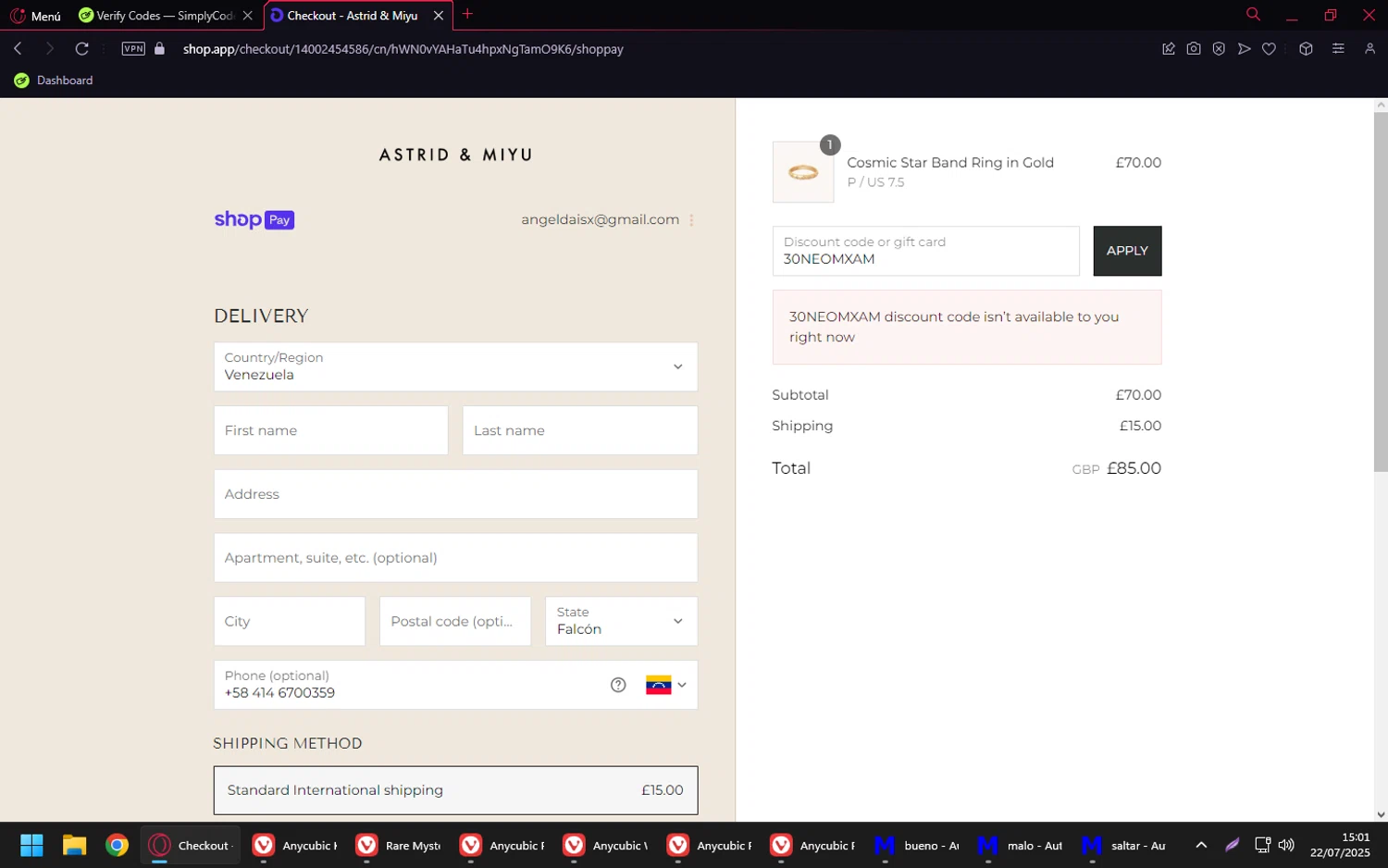
Task: Toggle the VPN badge in the address bar
Action: coord(133,48)
